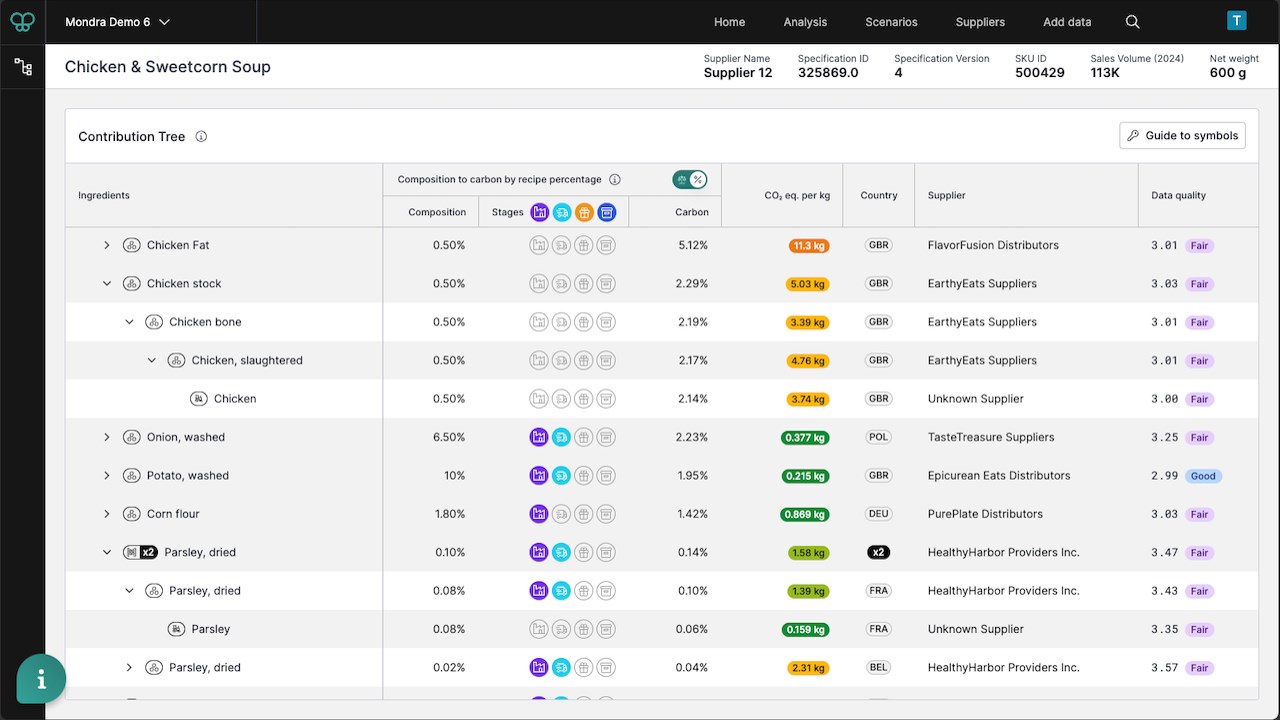Click the cyan transport truck stage header icon
The width and height of the screenshot is (1280, 720).
[x=562, y=212]
